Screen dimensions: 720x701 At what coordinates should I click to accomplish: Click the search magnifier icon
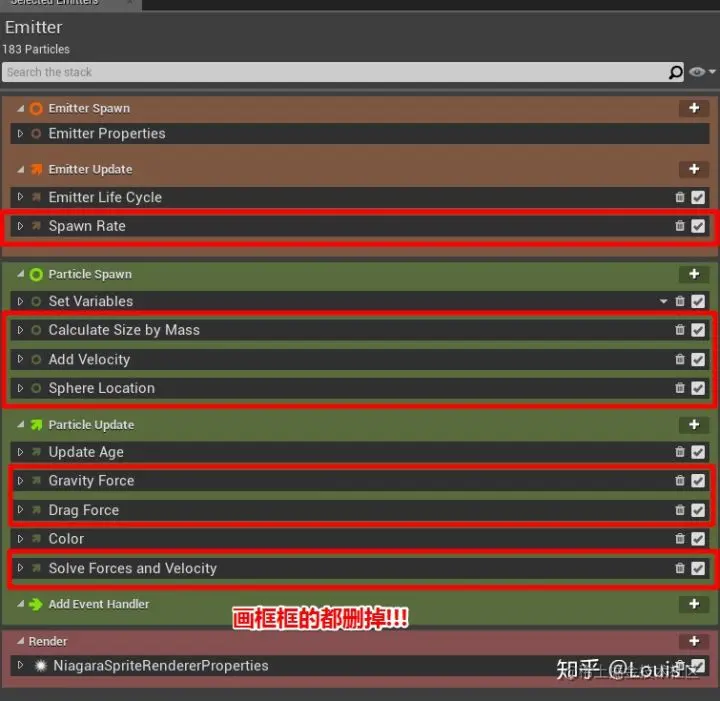[x=675, y=72]
